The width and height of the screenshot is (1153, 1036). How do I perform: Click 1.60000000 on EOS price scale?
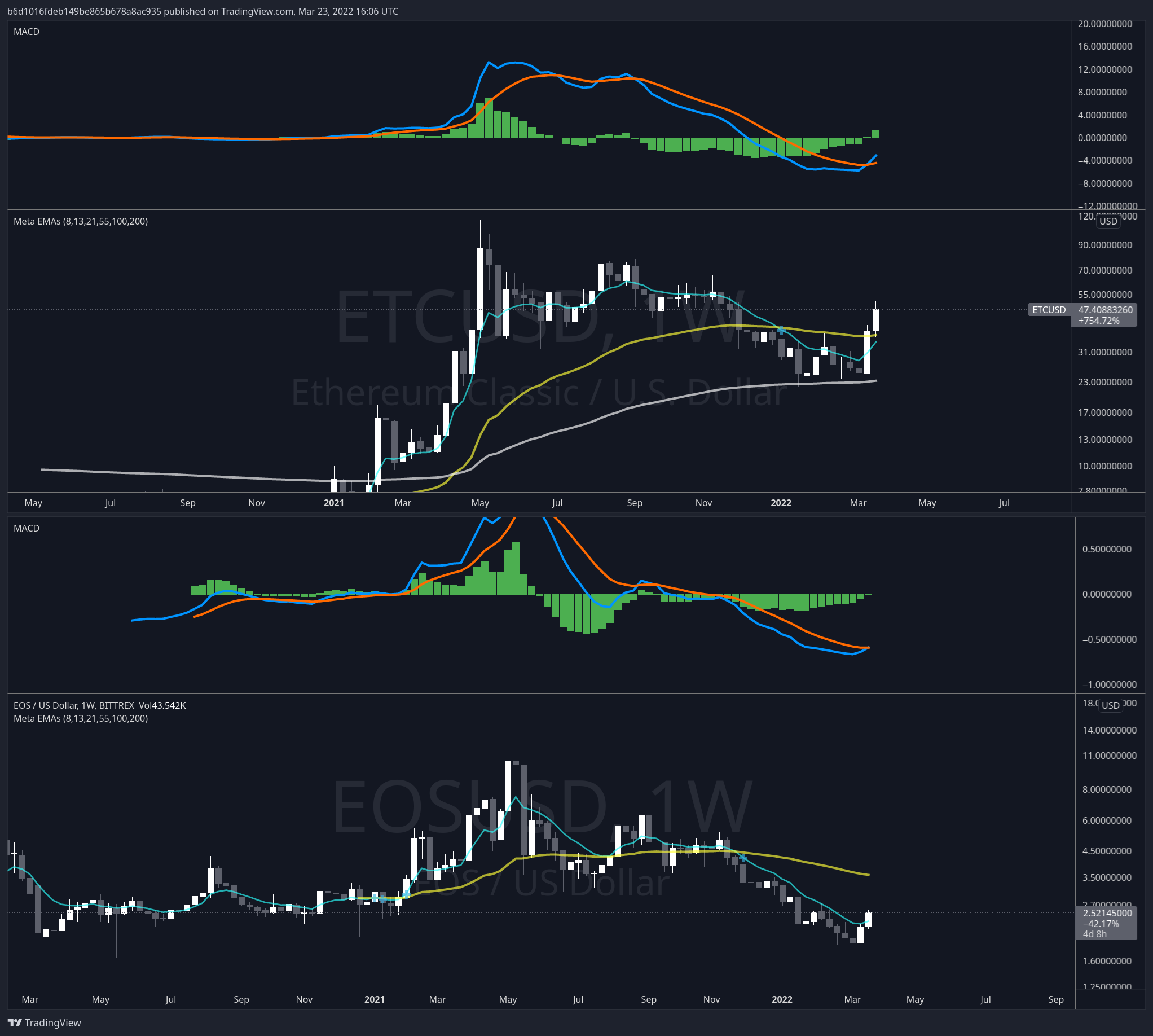pos(1107,961)
